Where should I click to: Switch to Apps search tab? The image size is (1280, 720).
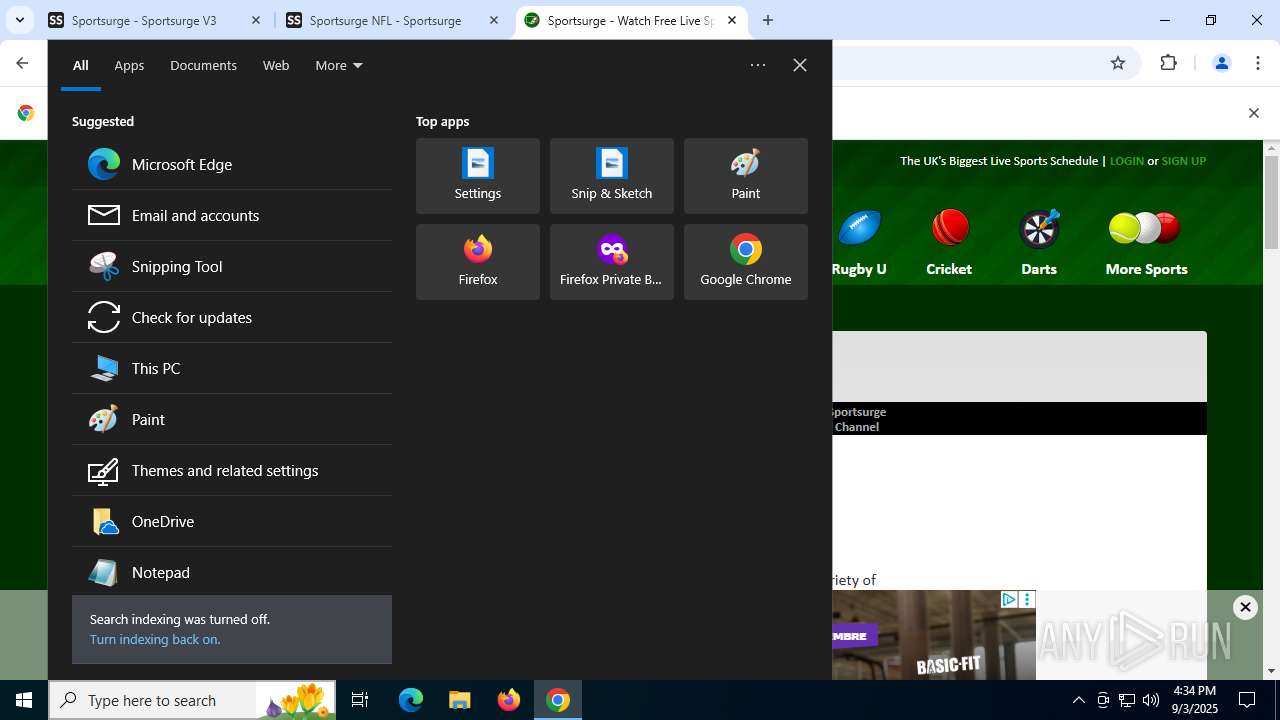click(x=129, y=65)
